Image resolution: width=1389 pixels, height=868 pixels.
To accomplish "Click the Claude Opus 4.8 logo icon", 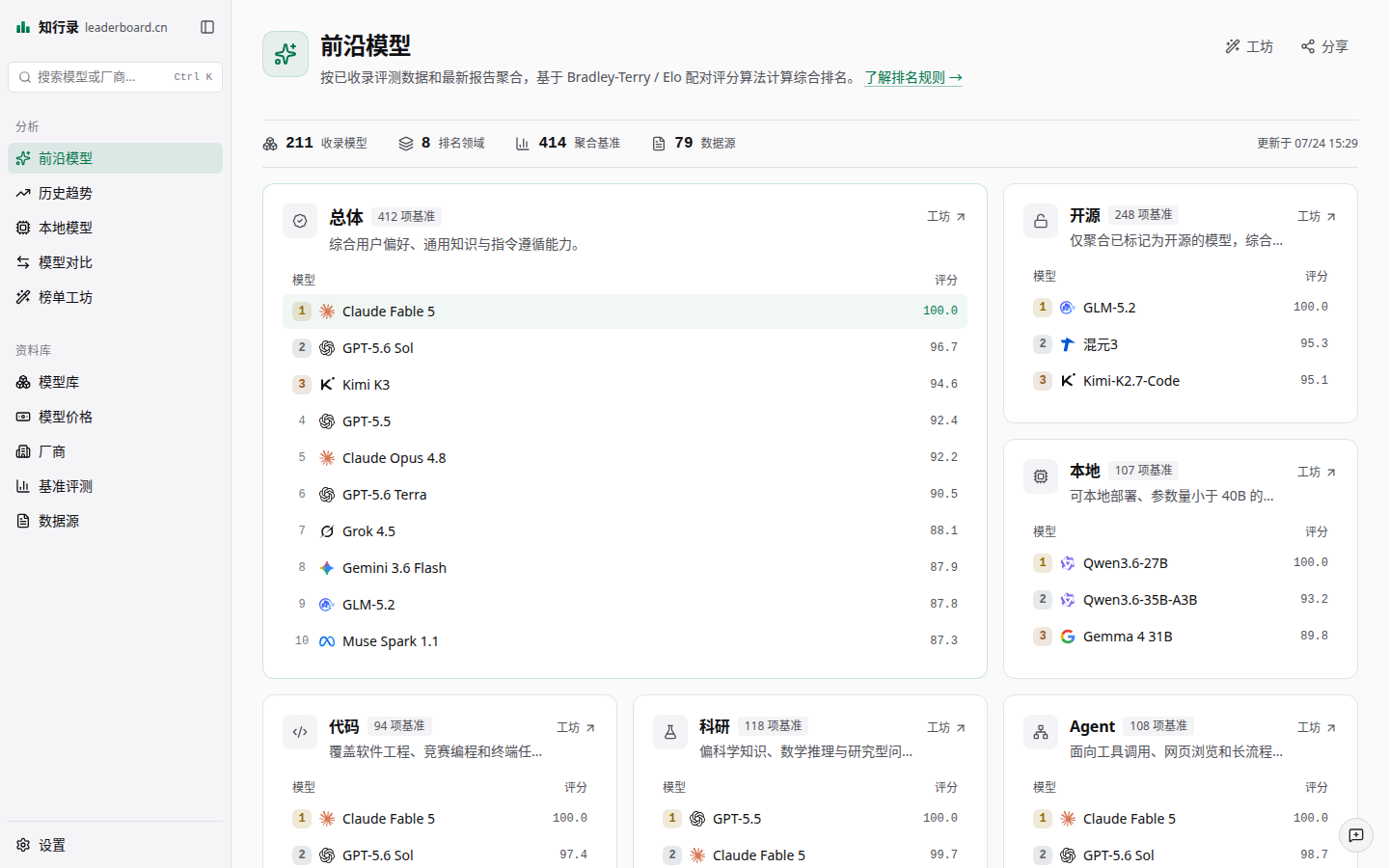I will [327, 458].
